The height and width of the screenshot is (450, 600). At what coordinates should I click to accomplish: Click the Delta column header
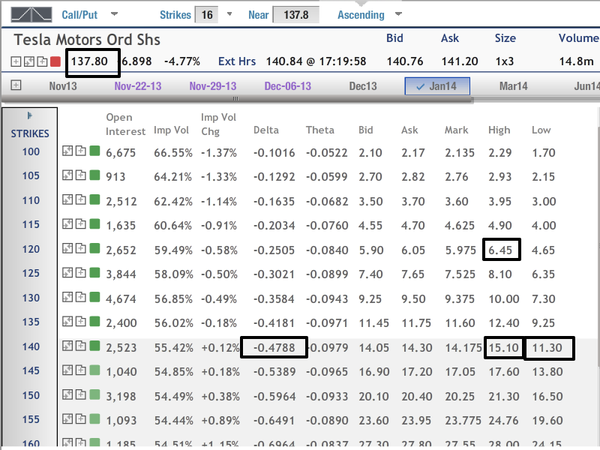coord(266,130)
